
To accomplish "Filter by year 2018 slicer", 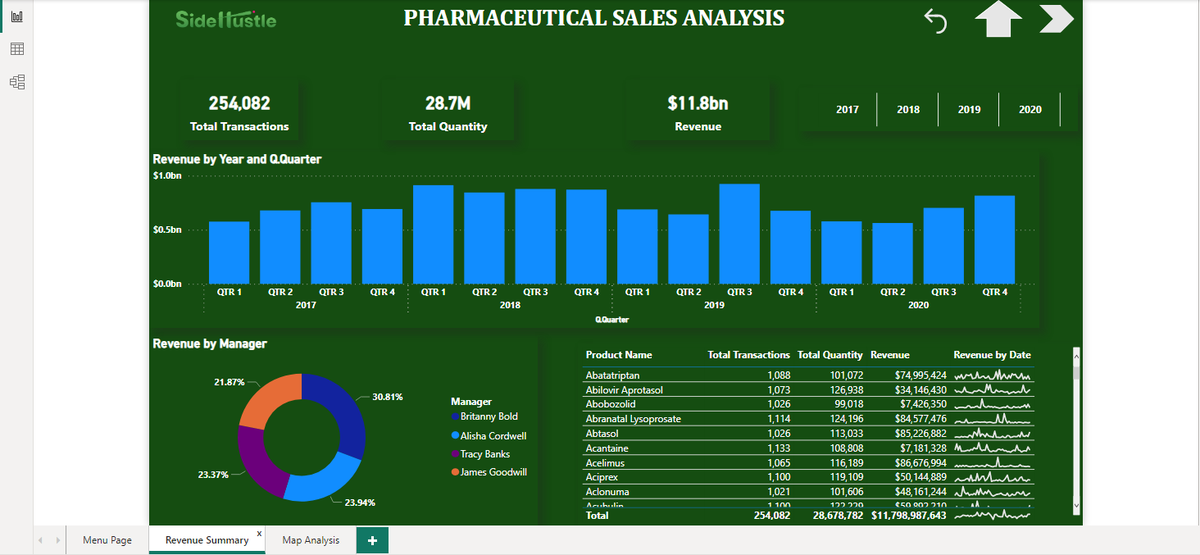I will point(908,109).
